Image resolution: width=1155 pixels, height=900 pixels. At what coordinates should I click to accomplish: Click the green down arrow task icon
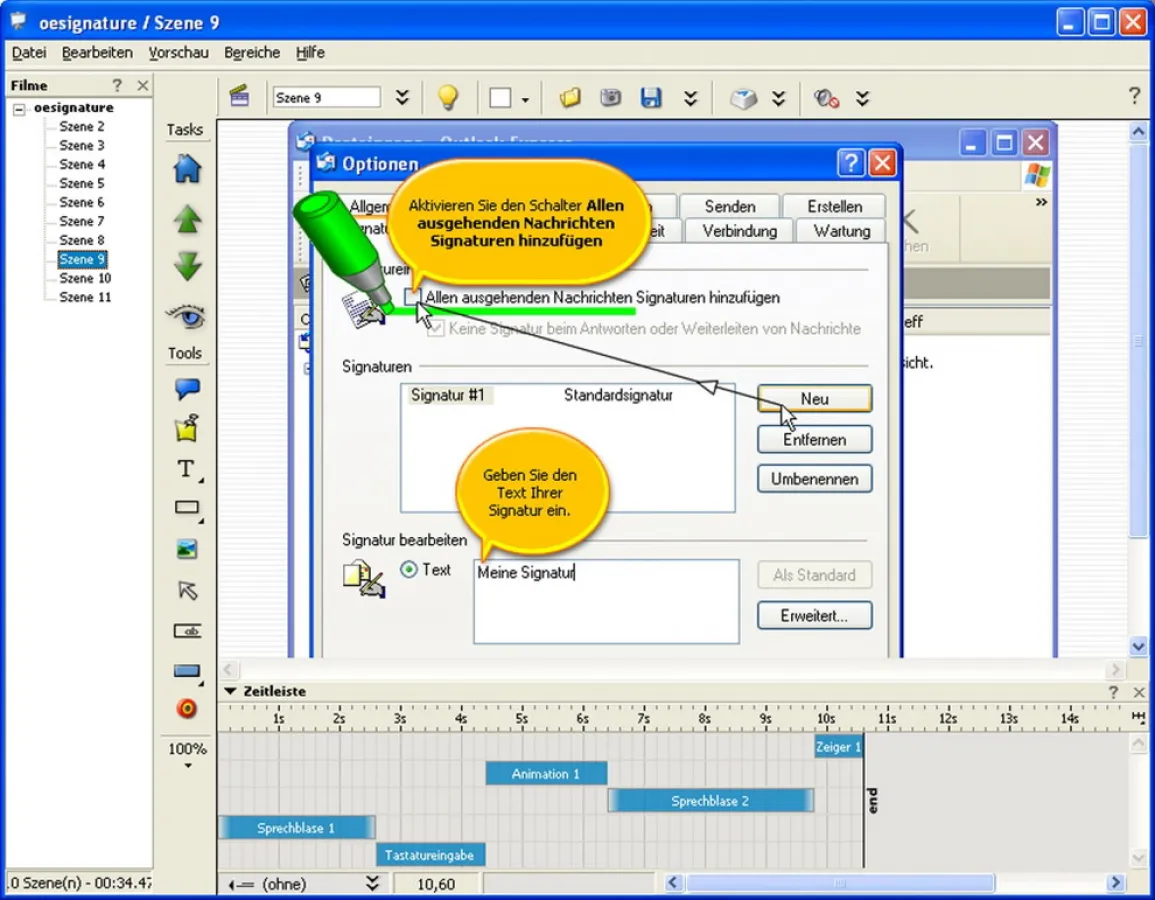click(x=187, y=267)
